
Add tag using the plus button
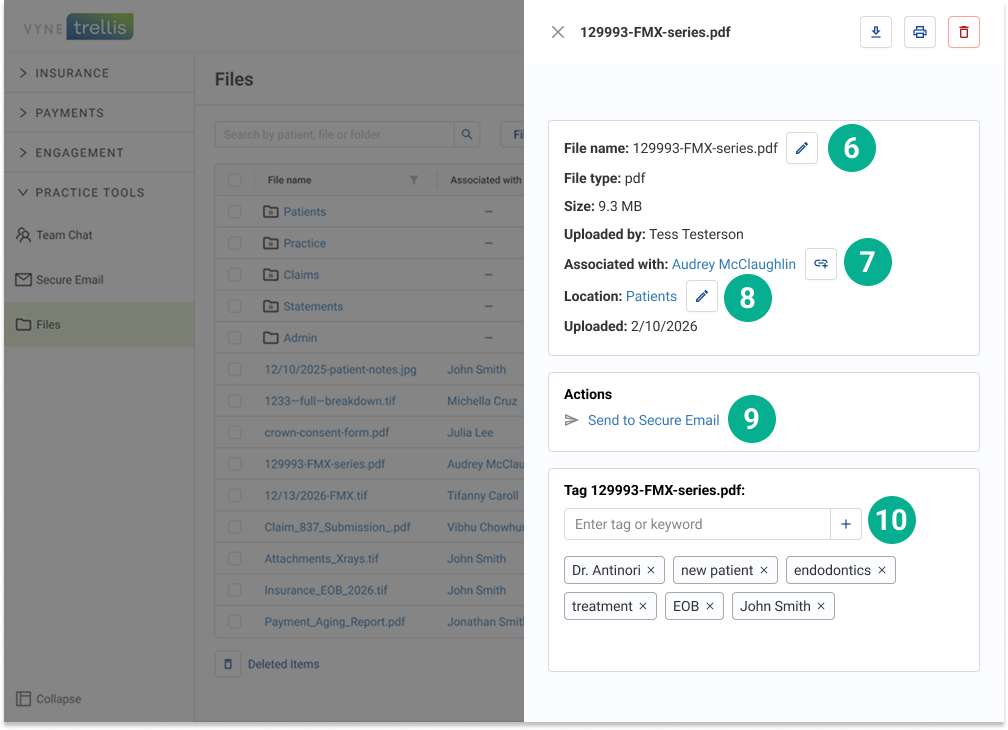[x=845, y=524]
